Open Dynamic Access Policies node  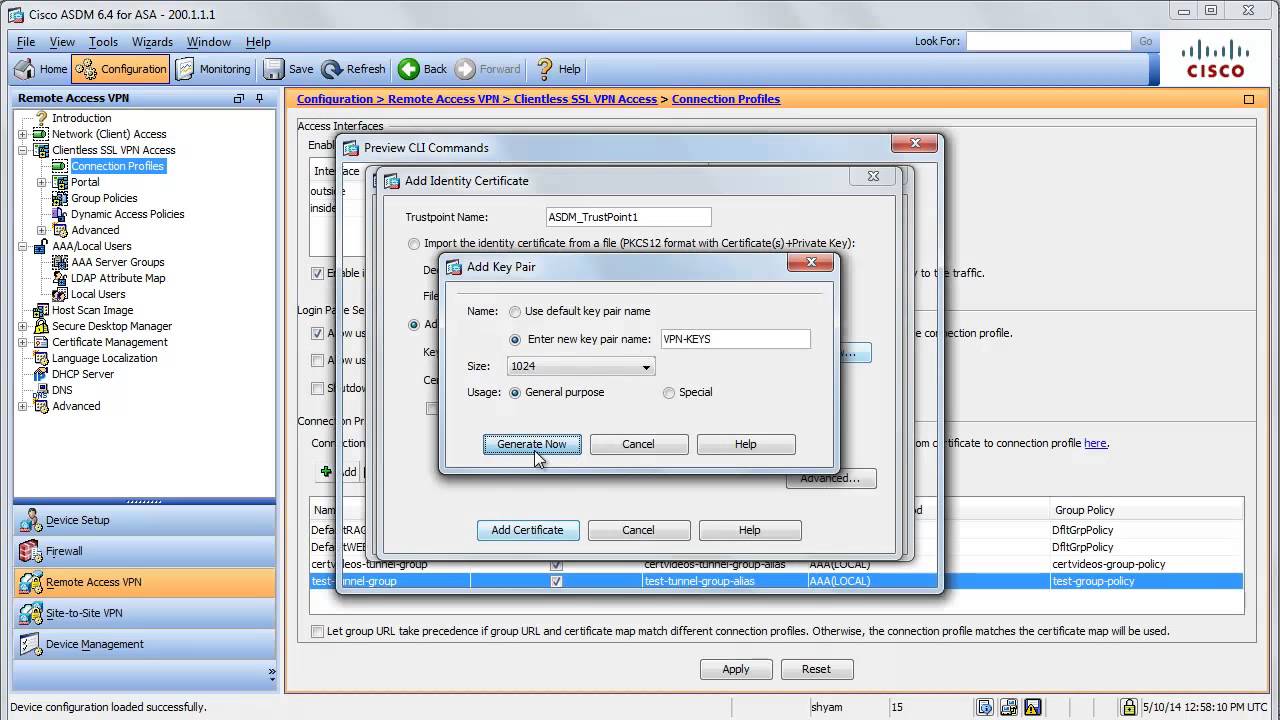pos(127,214)
